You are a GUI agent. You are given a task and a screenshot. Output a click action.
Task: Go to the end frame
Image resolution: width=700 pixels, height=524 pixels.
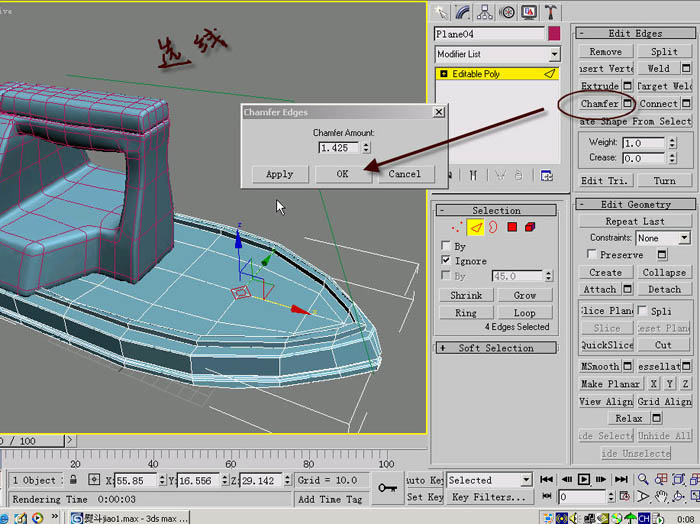click(621, 479)
